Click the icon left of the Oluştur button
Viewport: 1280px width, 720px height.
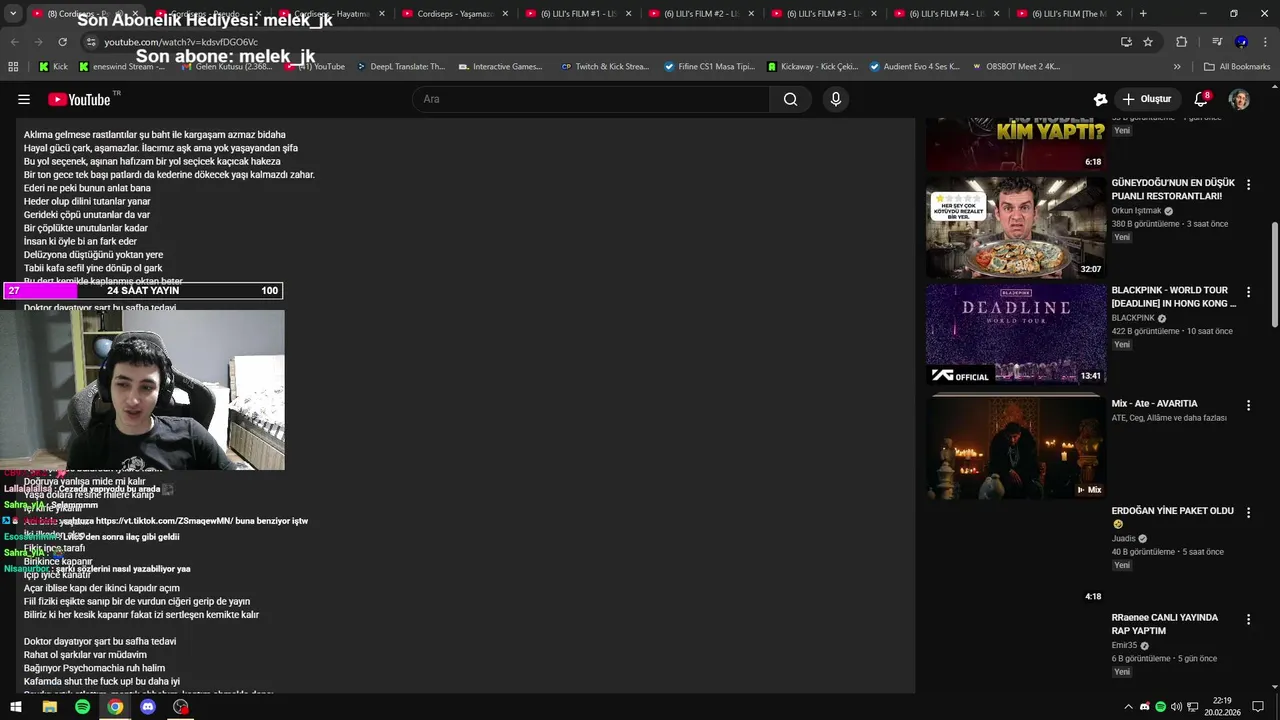pyautogui.click(x=1100, y=99)
